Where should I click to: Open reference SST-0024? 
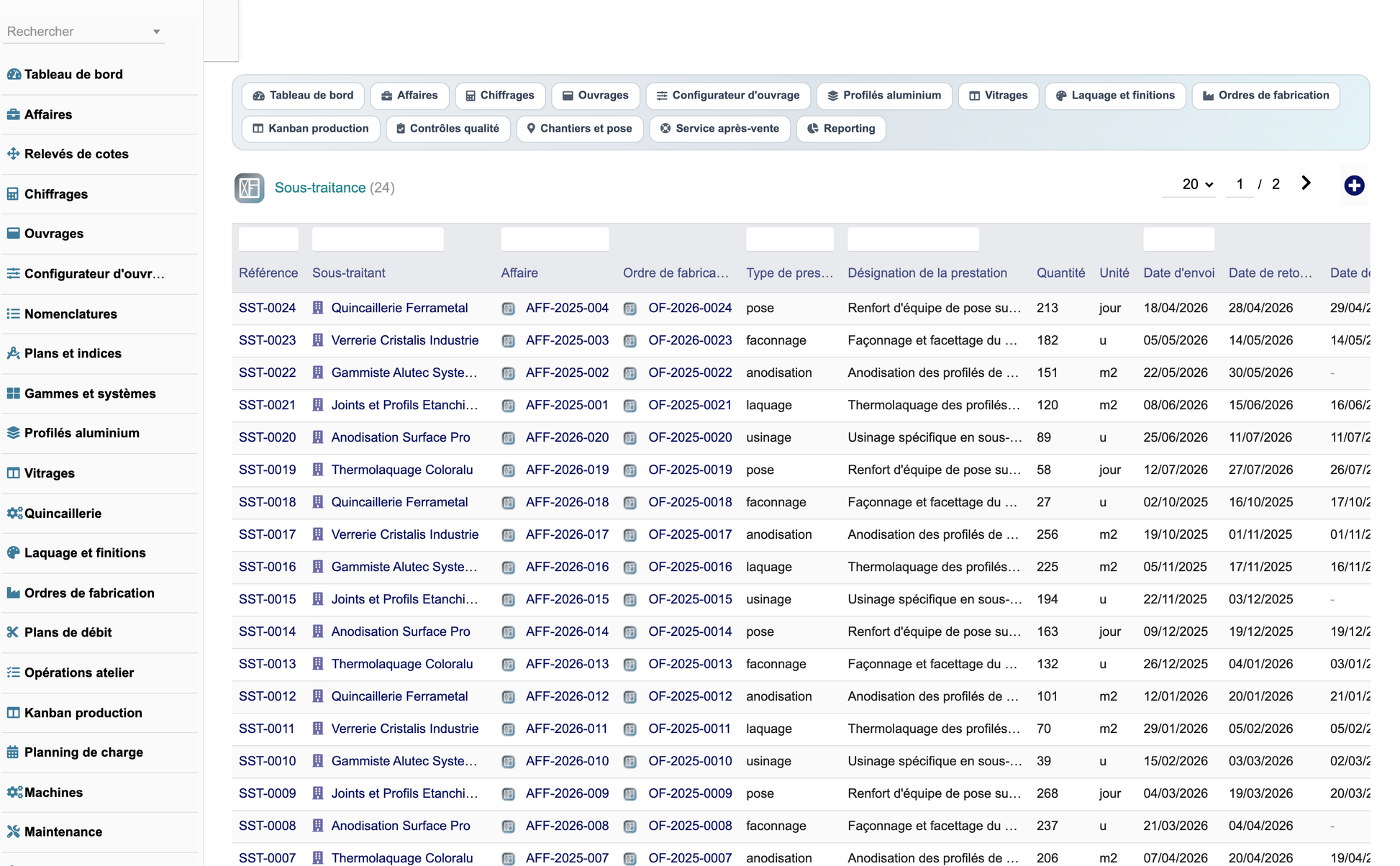(x=268, y=308)
